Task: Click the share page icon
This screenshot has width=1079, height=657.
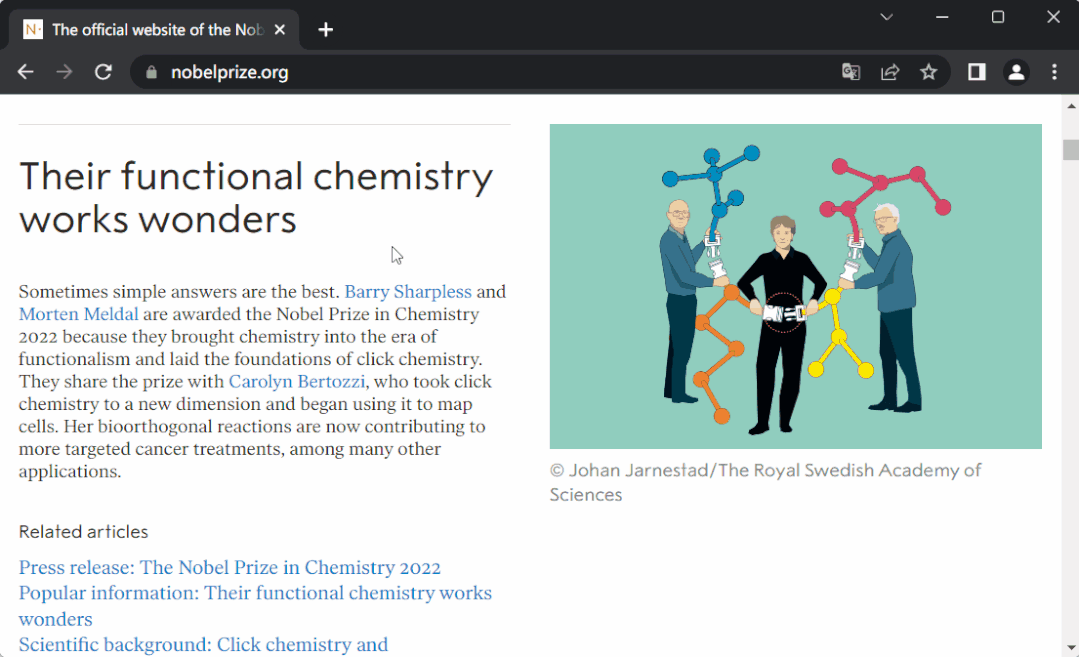Action: 890,72
